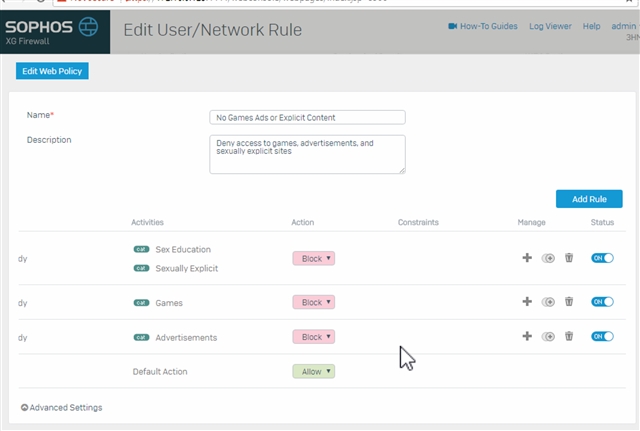The height and width of the screenshot is (431, 640).
Task: Open the Log Viewer
Action: [x=550, y=26]
